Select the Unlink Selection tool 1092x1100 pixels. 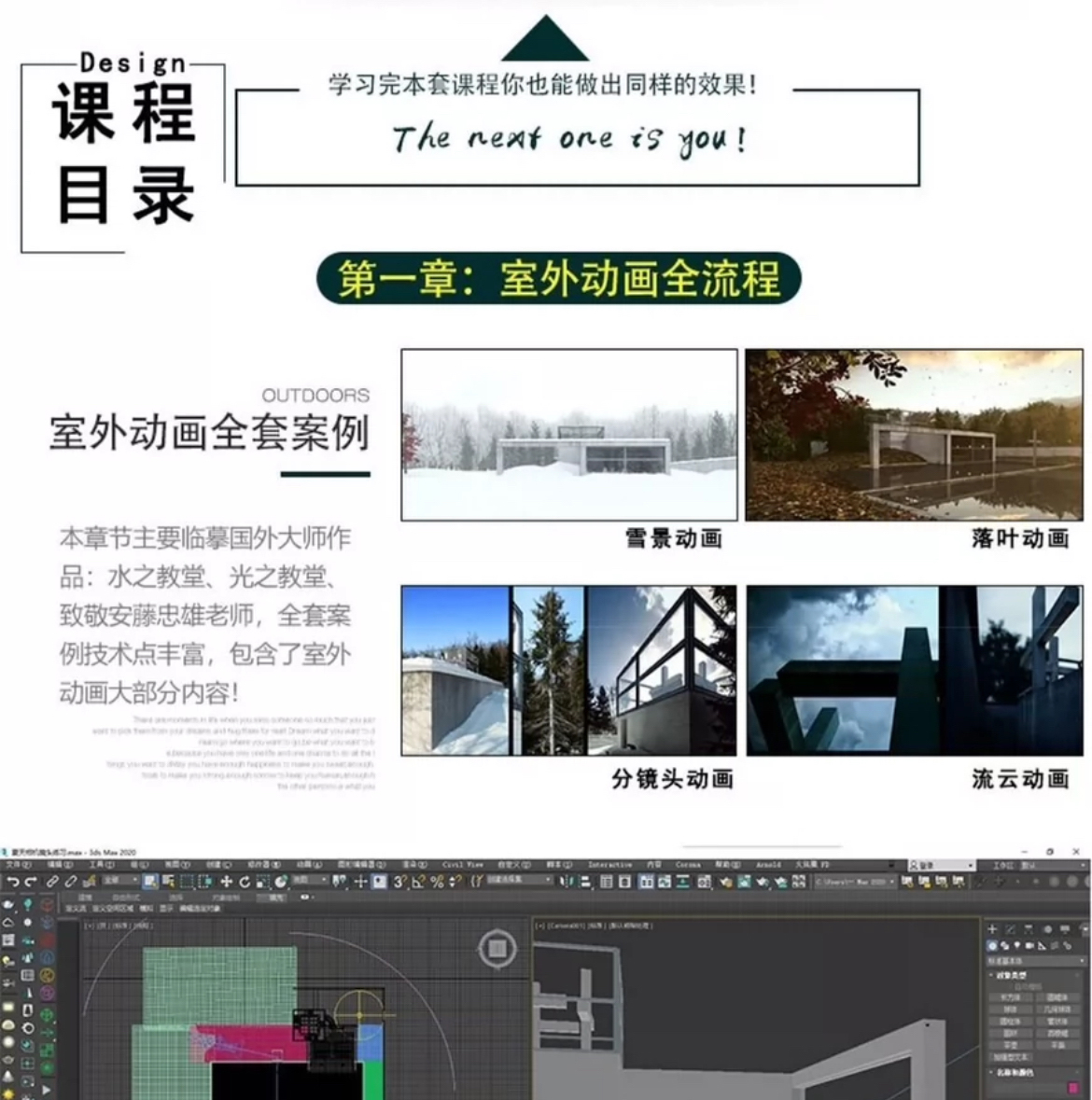(x=71, y=881)
